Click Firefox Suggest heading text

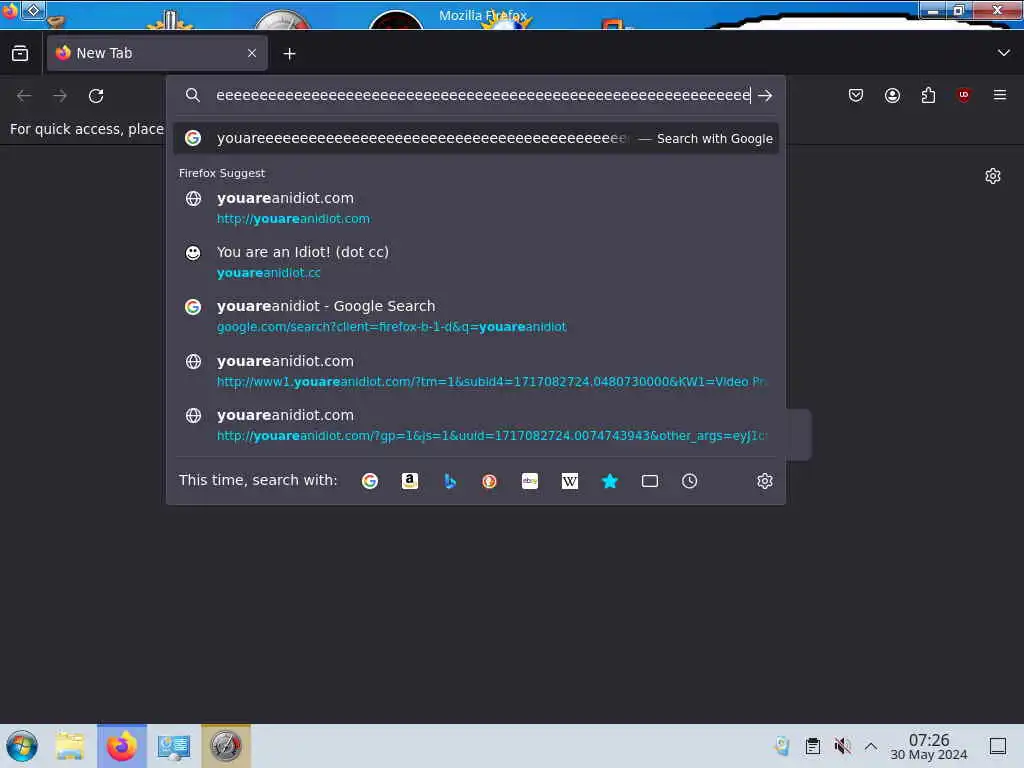tap(222, 173)
